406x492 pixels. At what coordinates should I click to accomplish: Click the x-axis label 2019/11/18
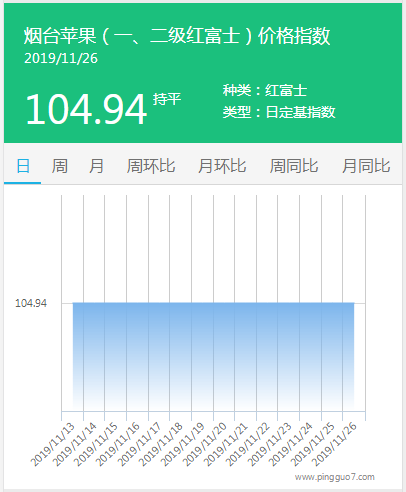[161, 444]
